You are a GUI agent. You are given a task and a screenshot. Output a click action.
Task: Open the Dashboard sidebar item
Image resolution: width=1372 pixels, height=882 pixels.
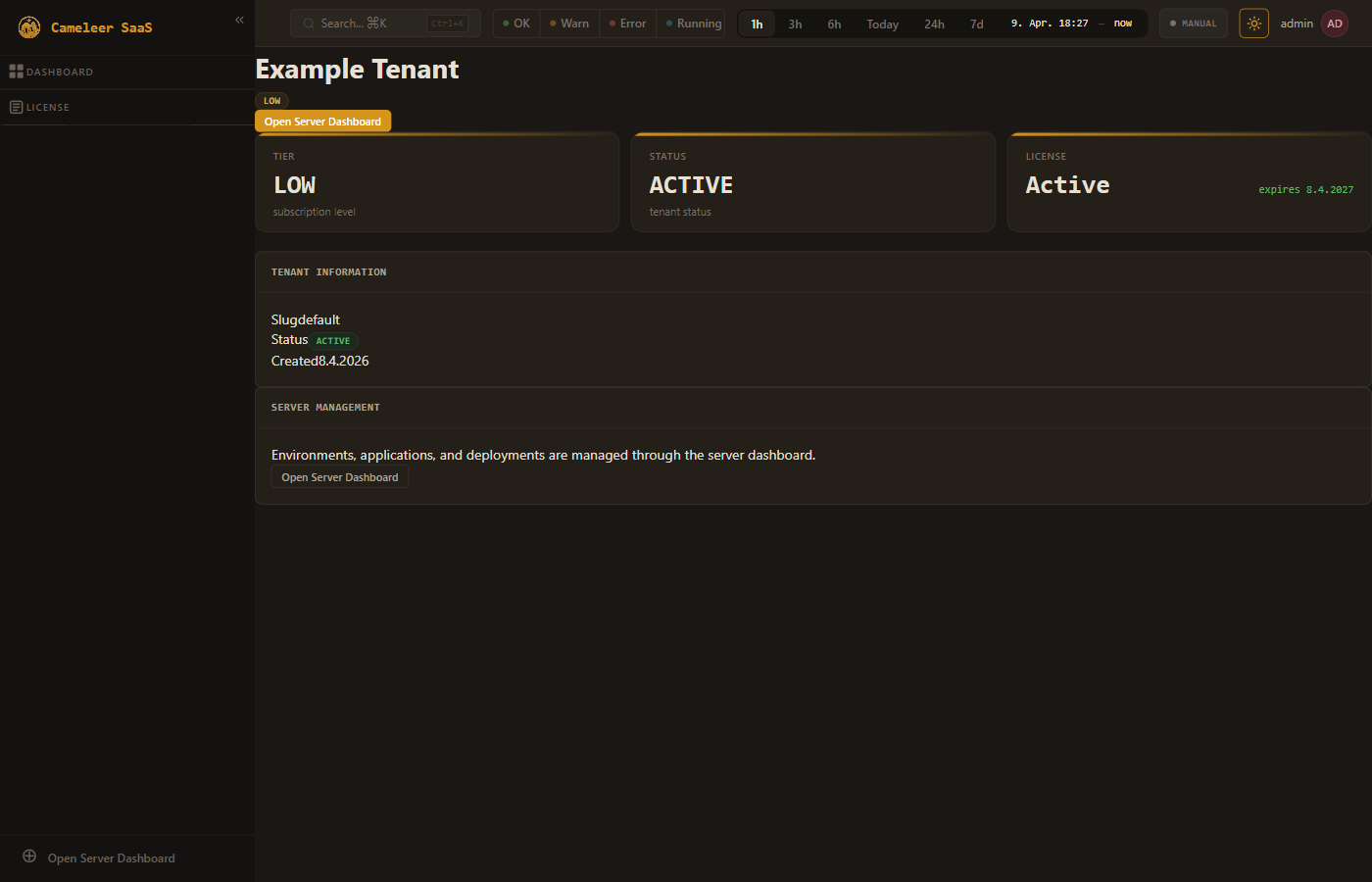tap(59, 72)
